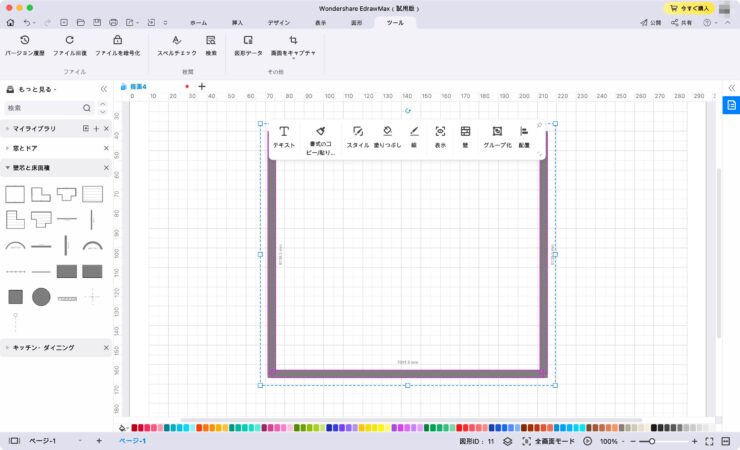The width and height of the screenshot is (740, 450).
Task: Click the 共有 share button
Action: (681, 23)
